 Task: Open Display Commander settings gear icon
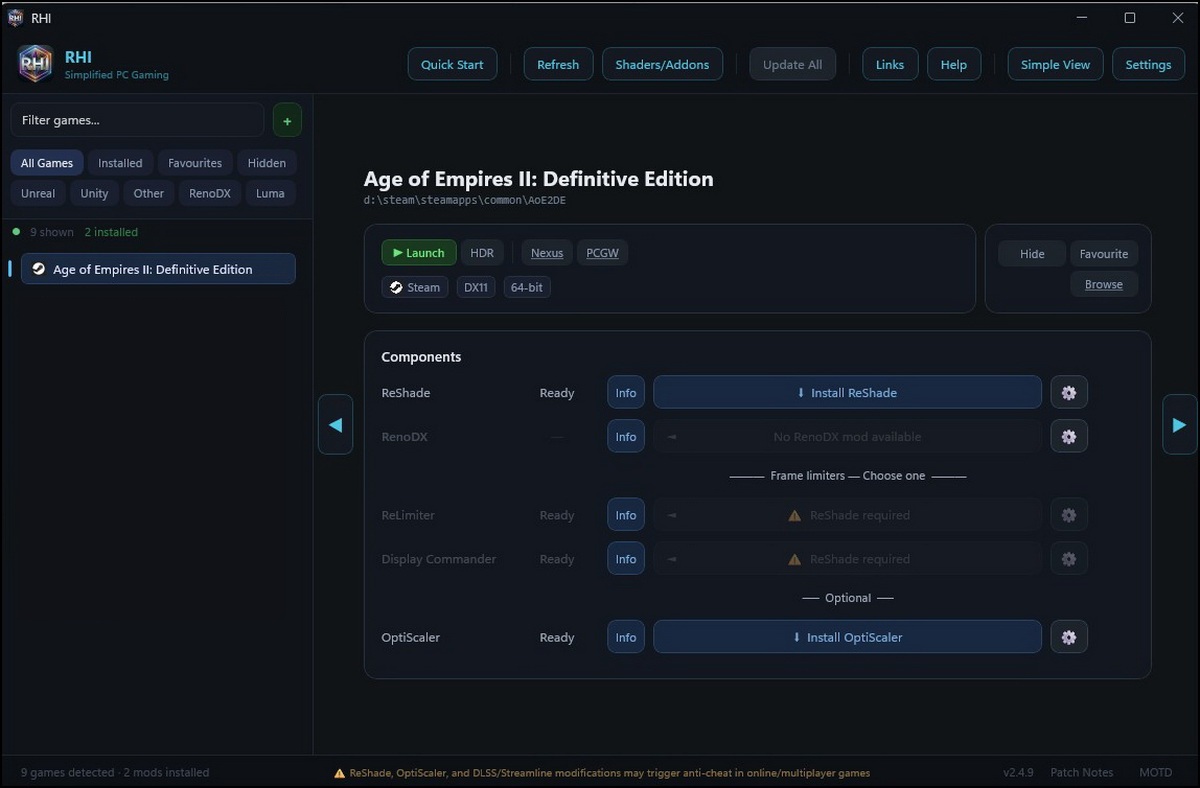[1069, 559]
